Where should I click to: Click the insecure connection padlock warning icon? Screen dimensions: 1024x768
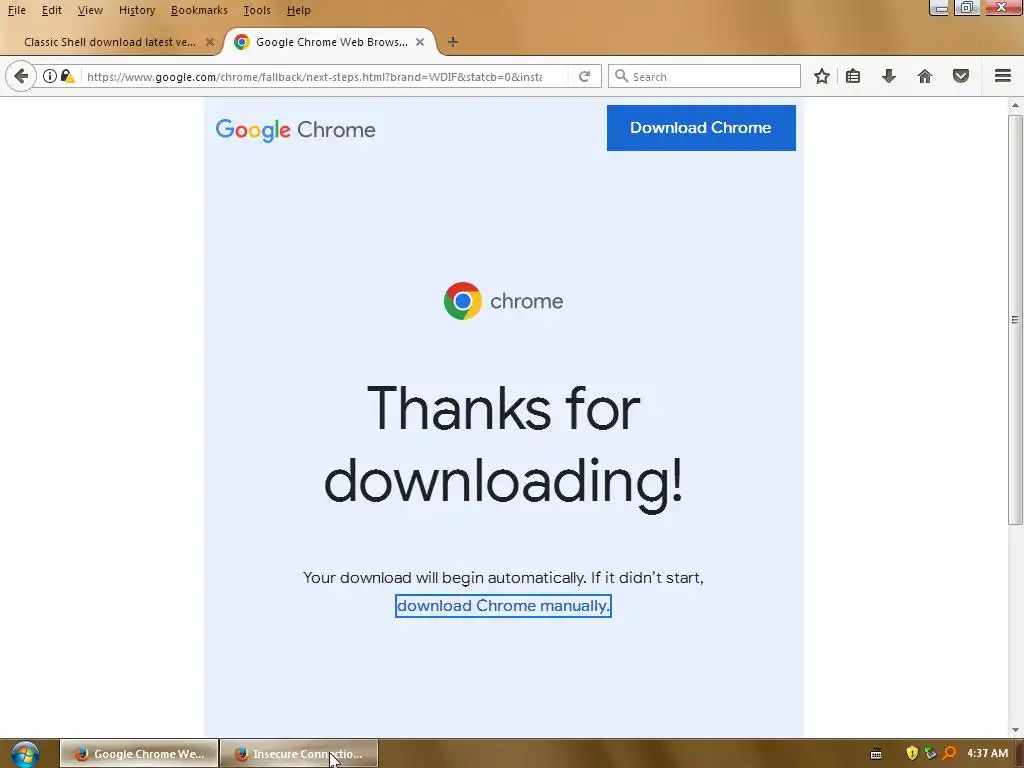67,76
